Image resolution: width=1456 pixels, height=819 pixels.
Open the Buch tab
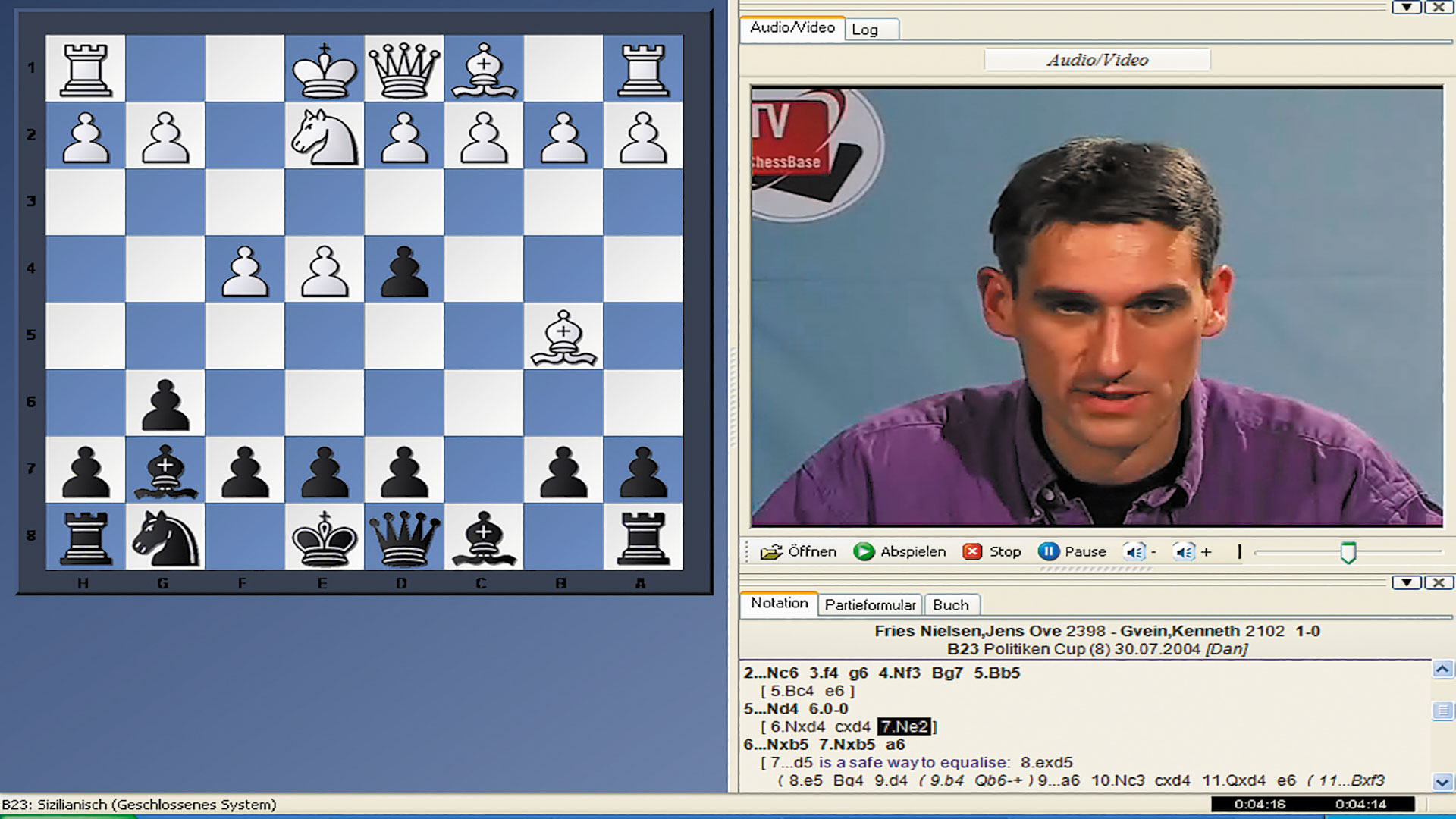point(952,605)
